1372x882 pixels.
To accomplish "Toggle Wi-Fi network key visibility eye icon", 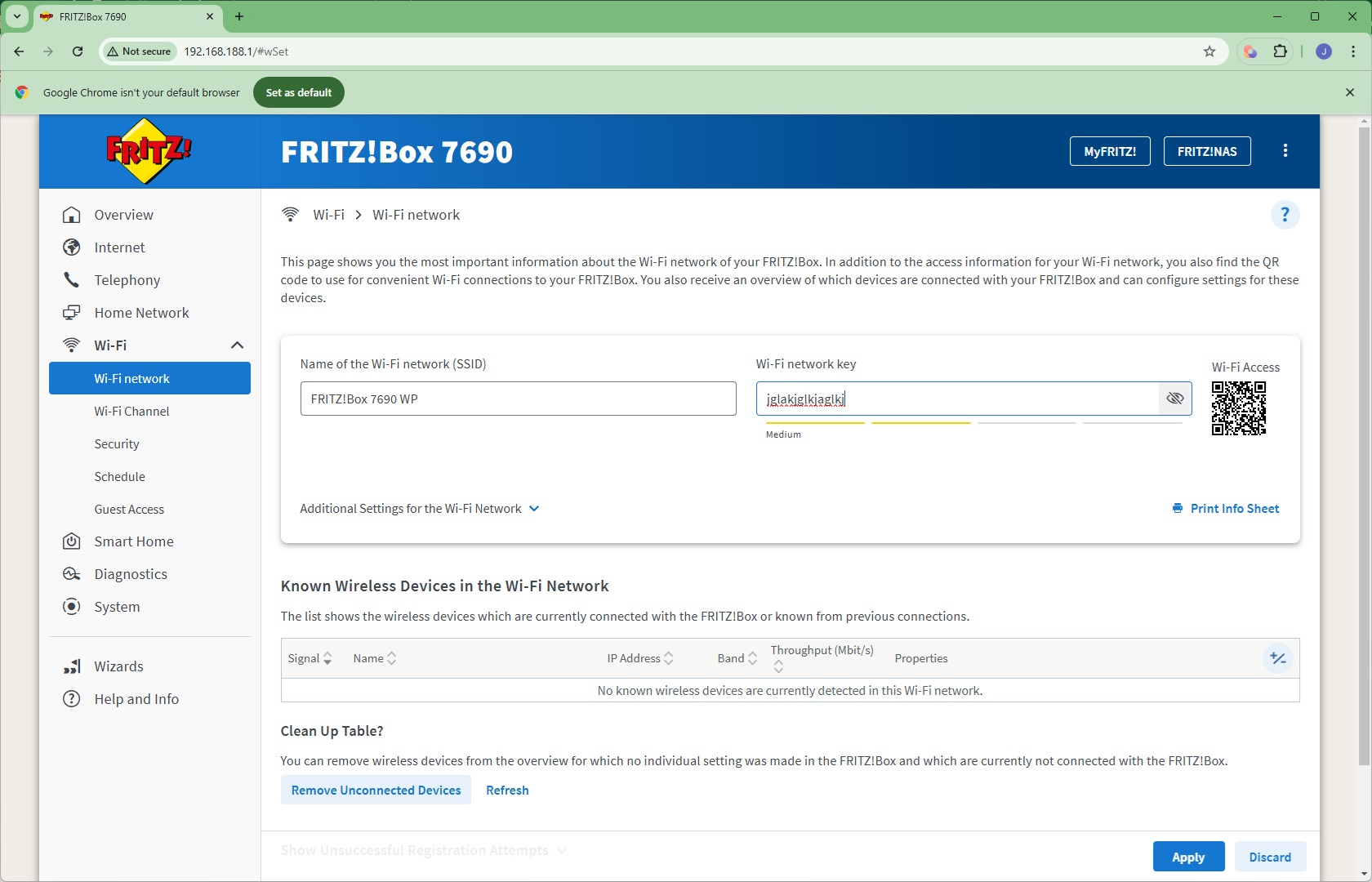I will click(x=1175, y=399).
